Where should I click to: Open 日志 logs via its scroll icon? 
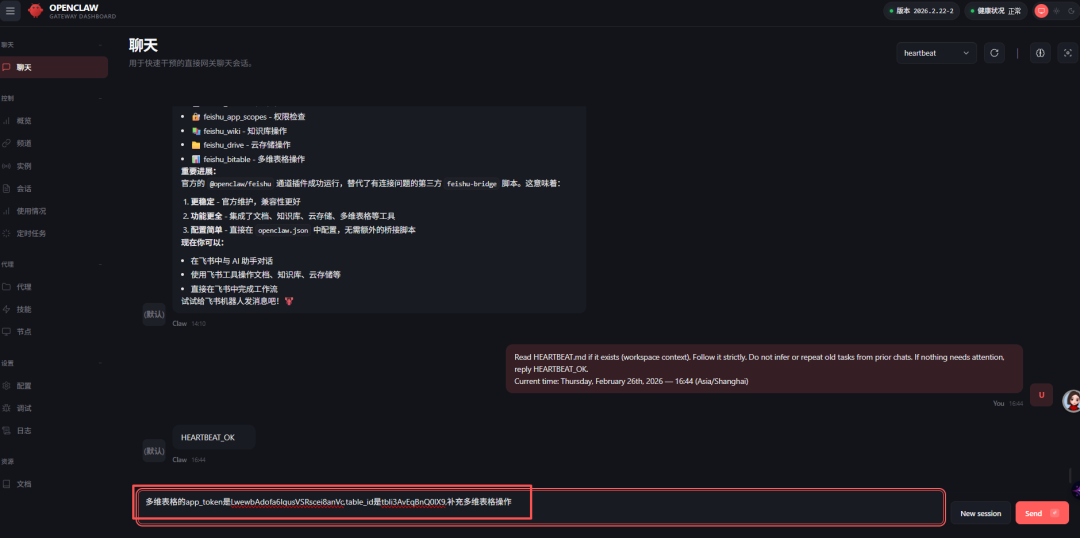pyautogui.click(x=6, y=431)
